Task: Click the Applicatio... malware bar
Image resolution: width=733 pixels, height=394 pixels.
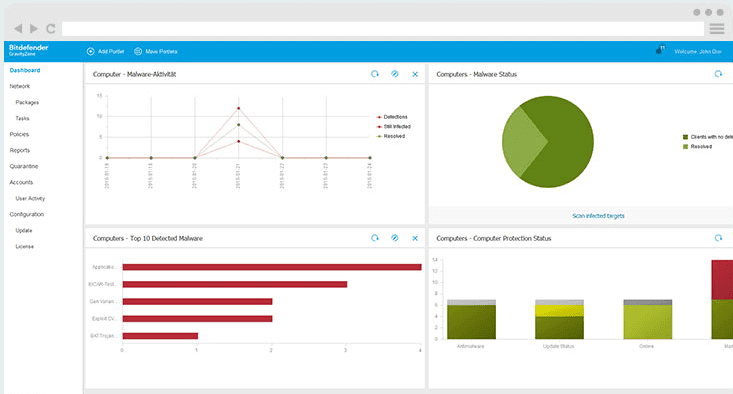Action: coord(272,267)
